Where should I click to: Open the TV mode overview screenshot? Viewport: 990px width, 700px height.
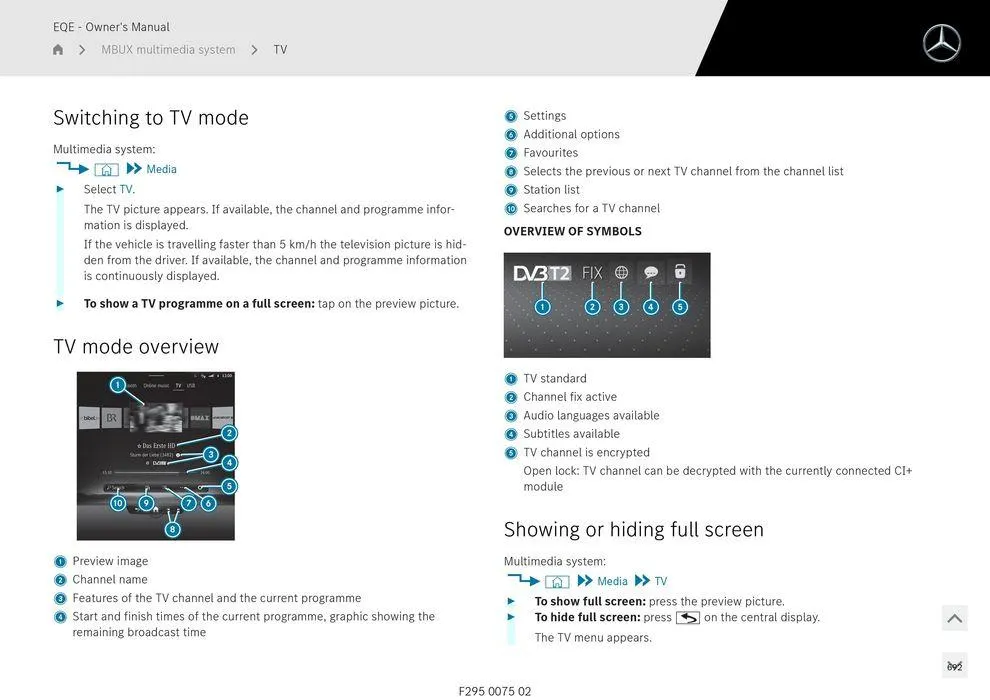point(155,456)
